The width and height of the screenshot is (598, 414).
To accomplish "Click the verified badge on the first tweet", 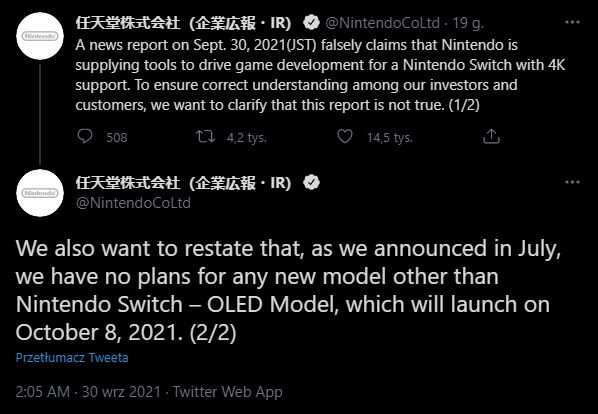I will tap(311, 23).
